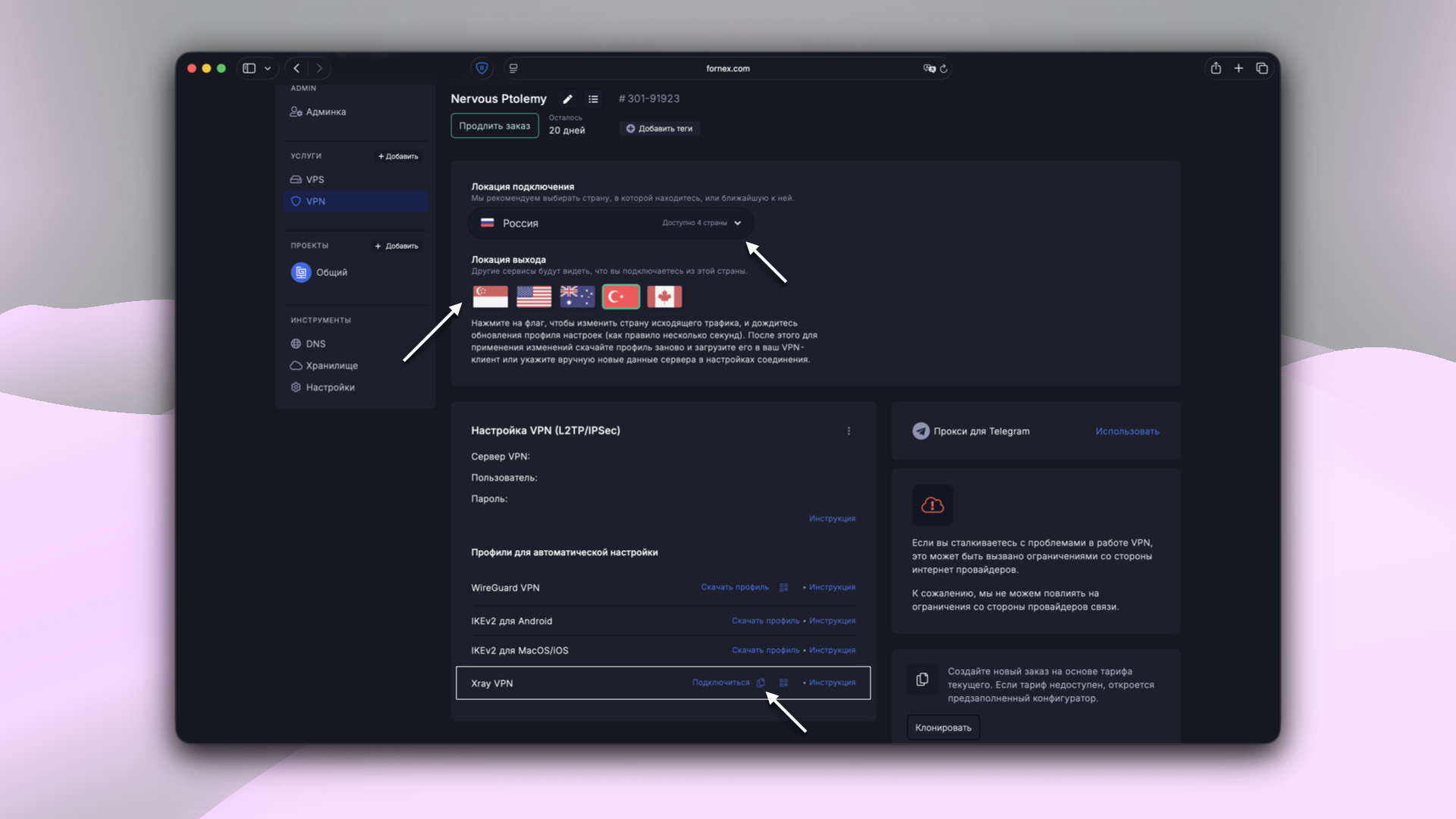Select the DNS globe icon in the sidebar
Image resolution: width=1456 pixels, height=819 pixels.
point(296,344)
